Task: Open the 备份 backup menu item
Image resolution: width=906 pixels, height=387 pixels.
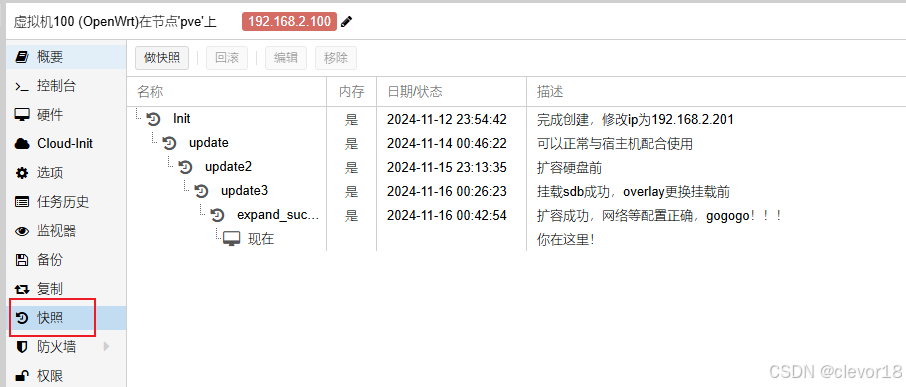Action: (x=66, y=260)
